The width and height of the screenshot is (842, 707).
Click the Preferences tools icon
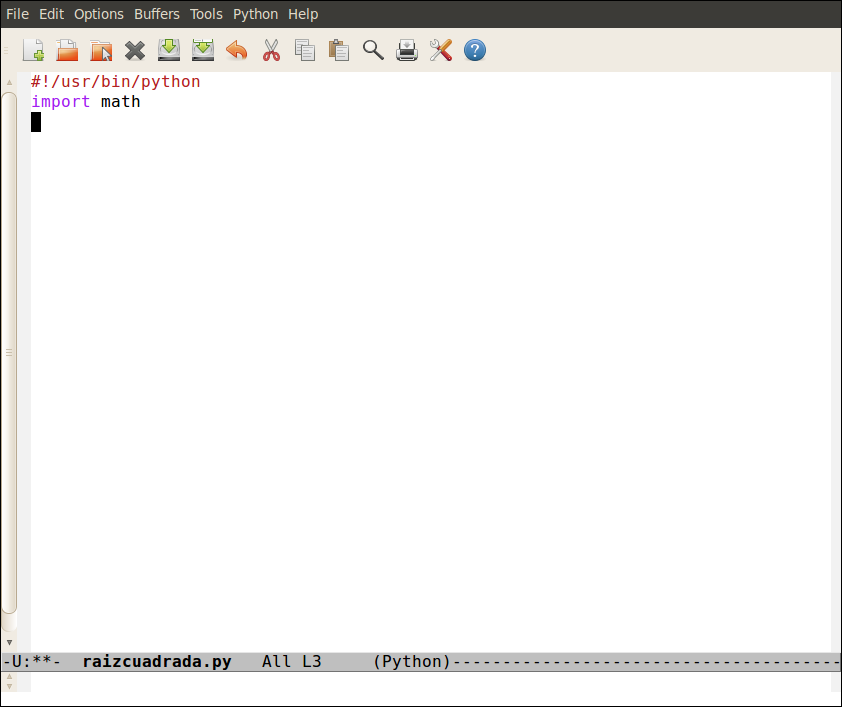[441, 50]
